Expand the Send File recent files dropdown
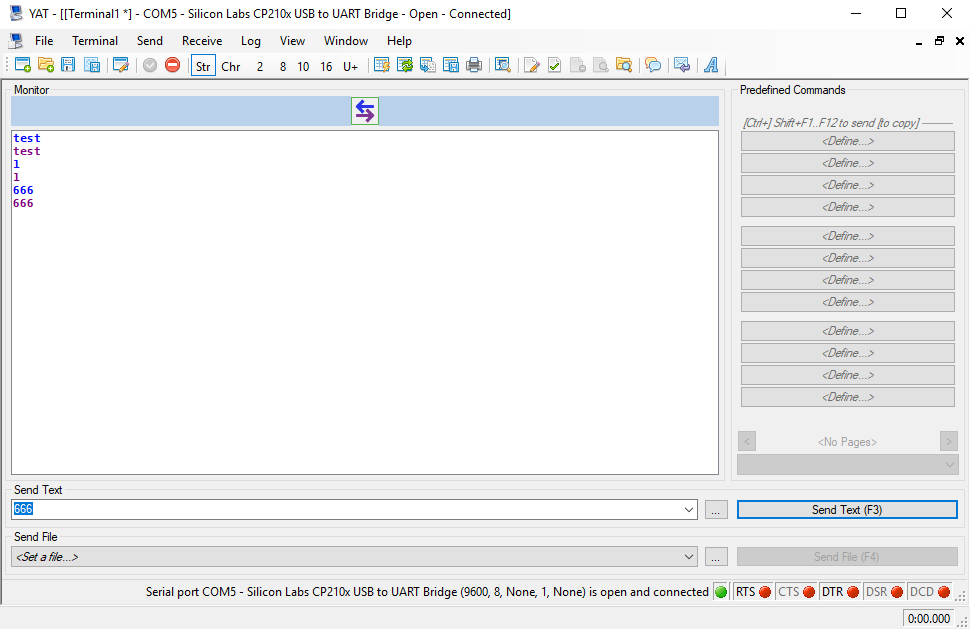This screenshot has height=629, width=970. (689, 557)
